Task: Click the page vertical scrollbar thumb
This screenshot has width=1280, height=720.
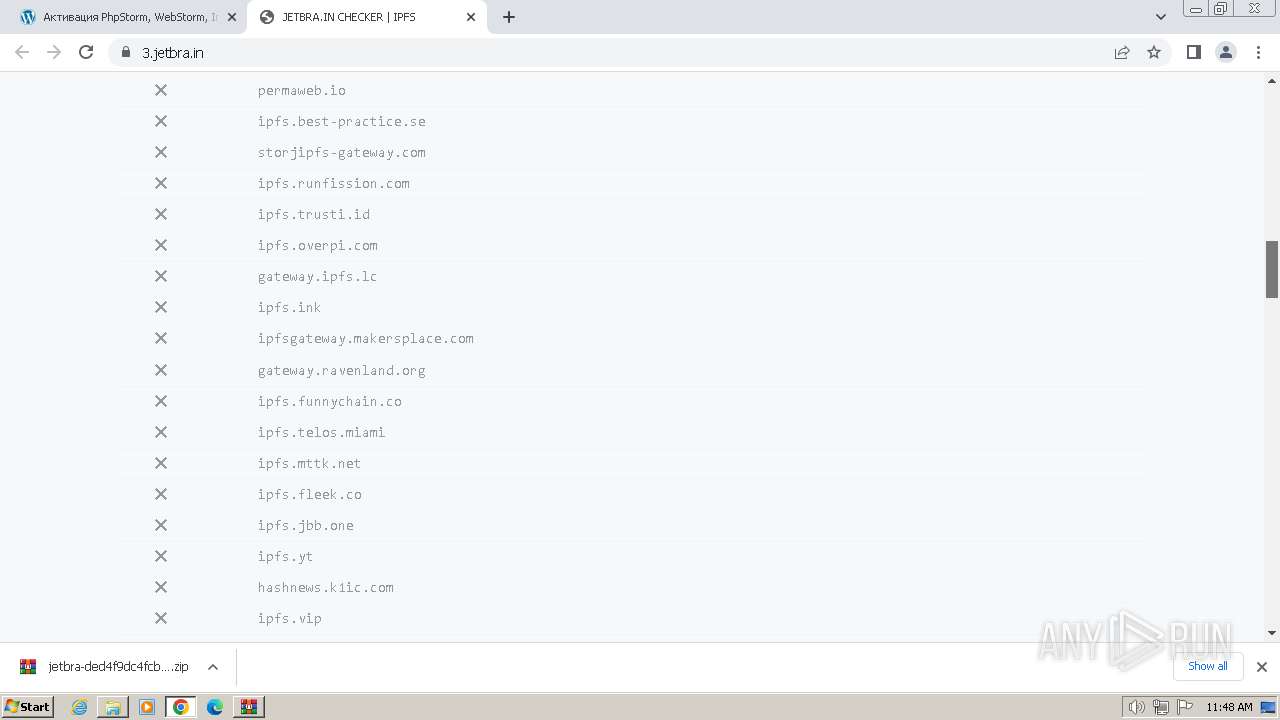Action: click(1272, 269)
